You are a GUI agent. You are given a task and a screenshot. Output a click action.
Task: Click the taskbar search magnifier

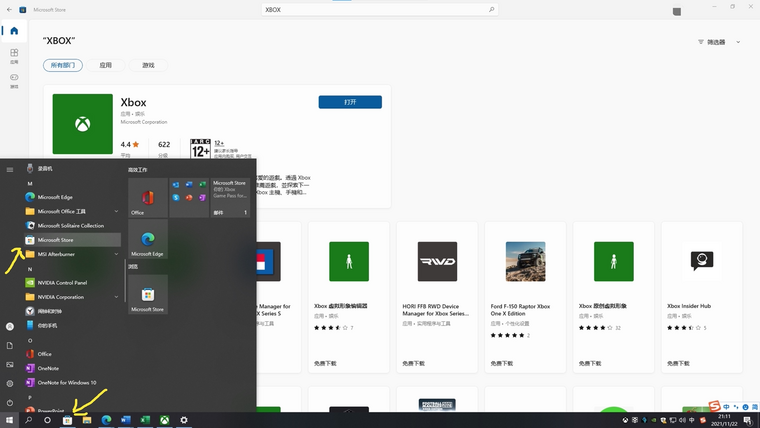point(29,420)
